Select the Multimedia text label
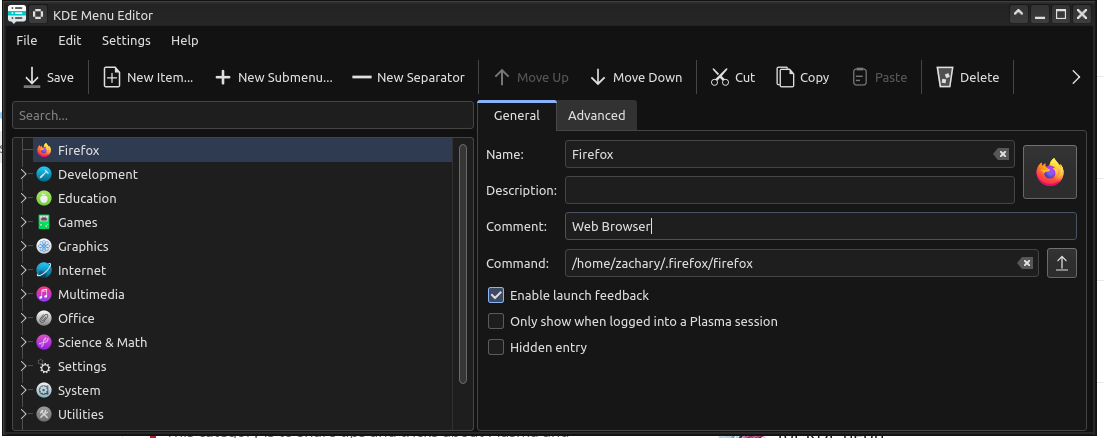This screenshot has width=1104, height=438. [91, 294]
